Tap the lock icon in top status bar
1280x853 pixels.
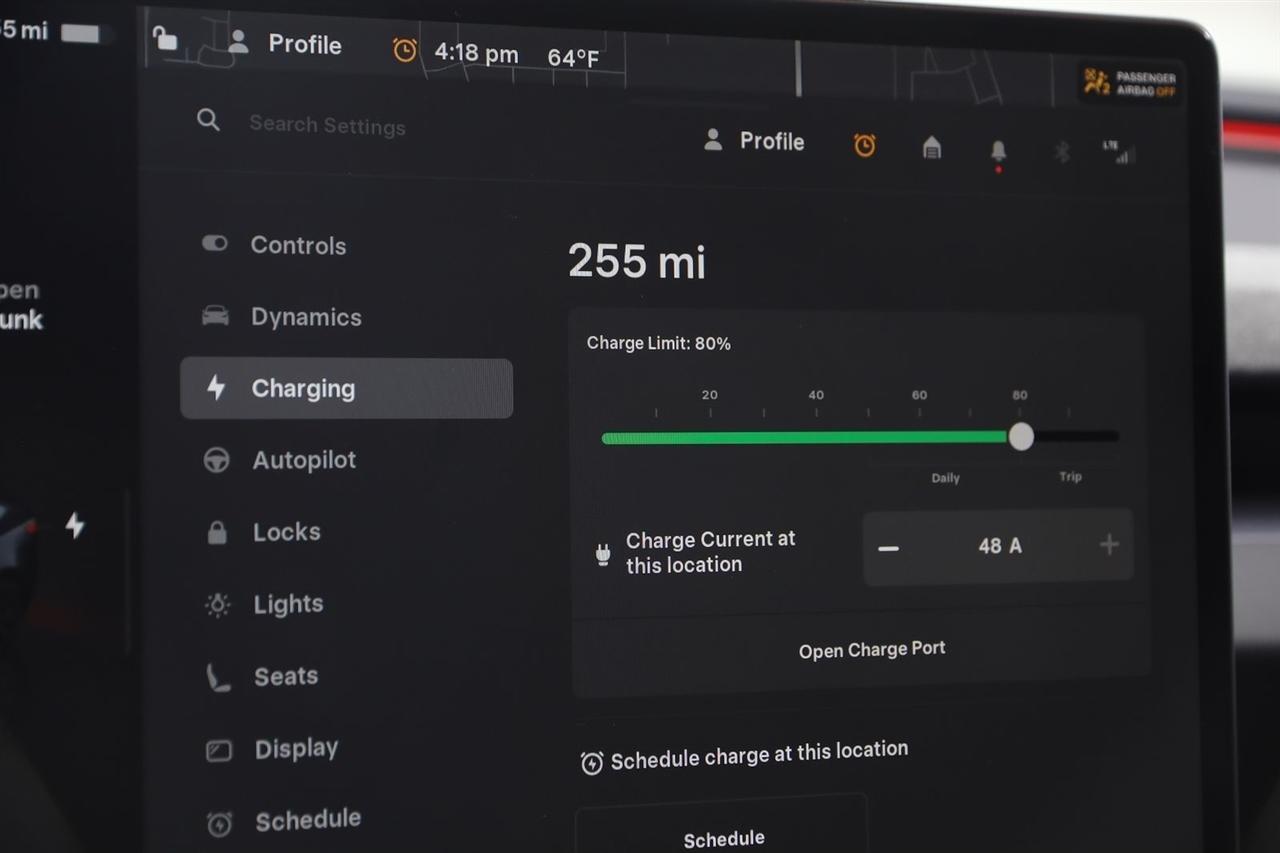165,38
